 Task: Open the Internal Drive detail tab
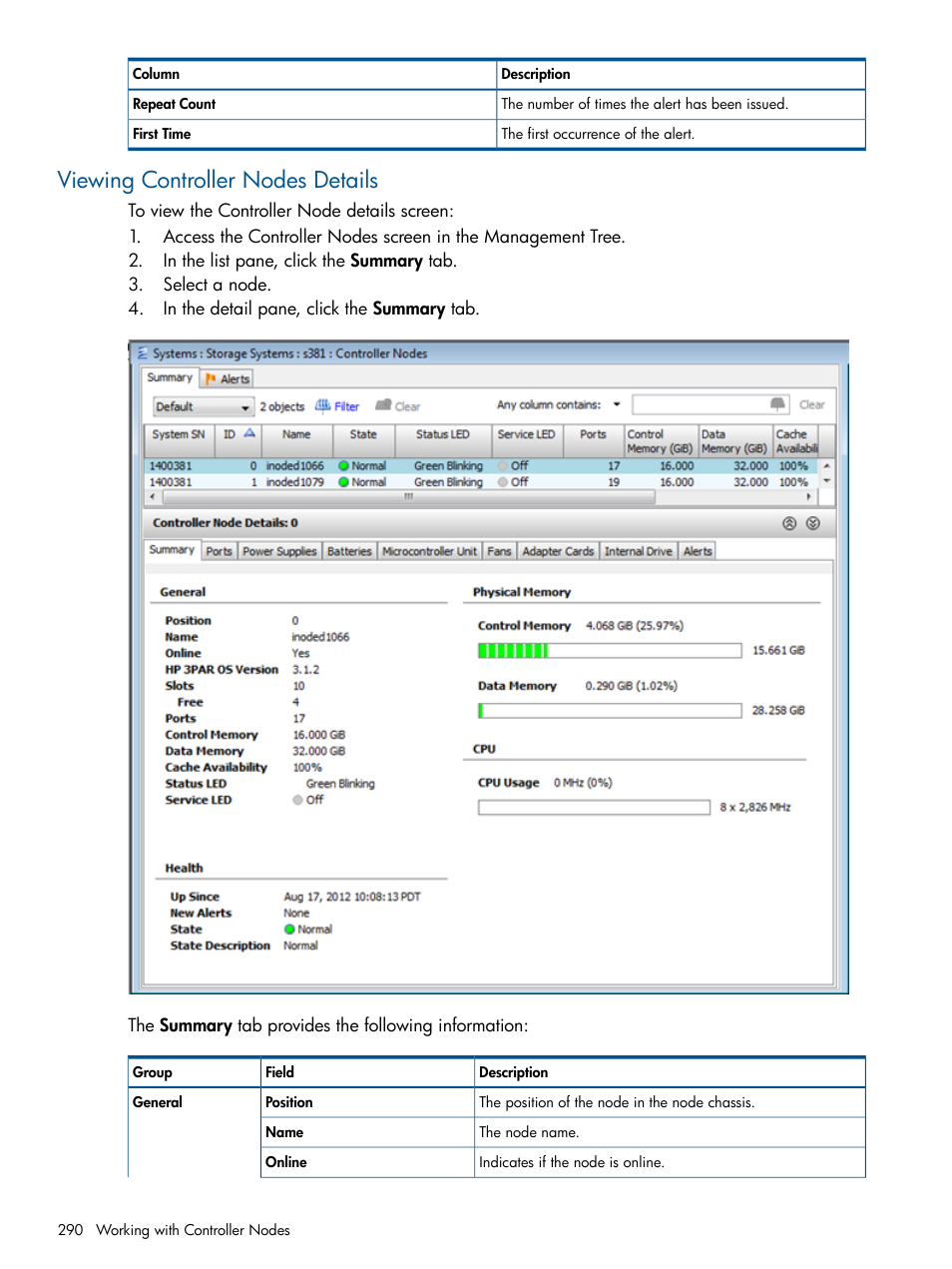point(639,551)
